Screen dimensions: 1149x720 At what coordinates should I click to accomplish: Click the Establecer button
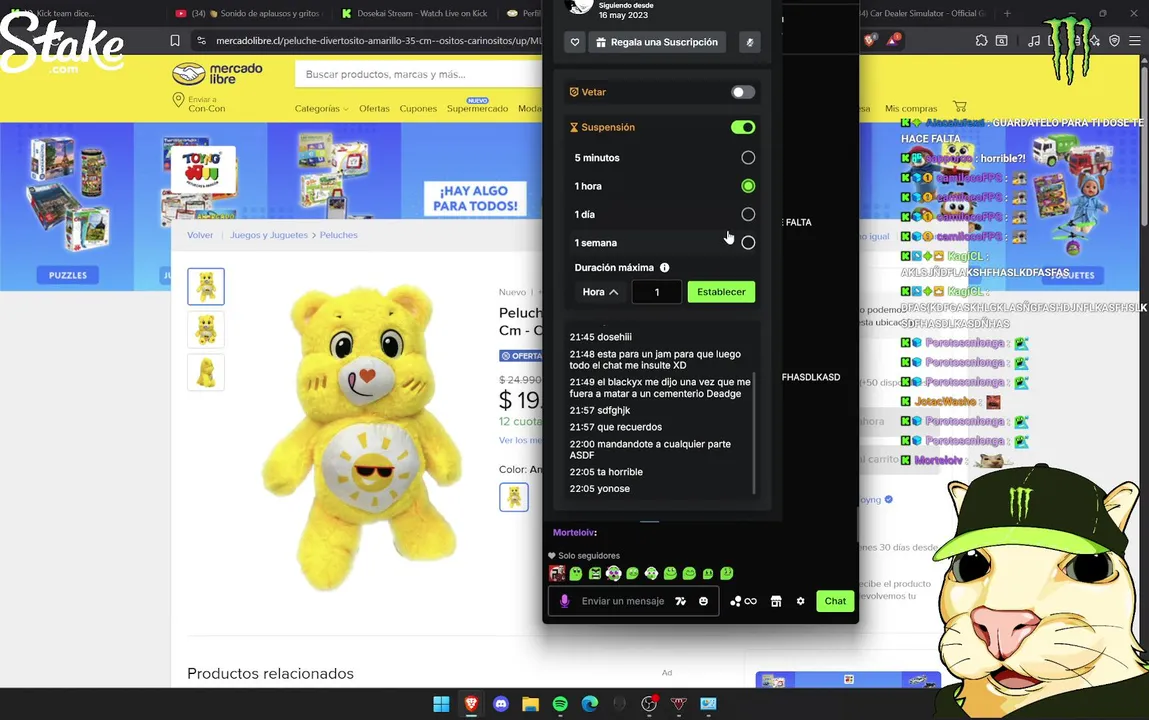pyautogui.click(x=721, y=292)
